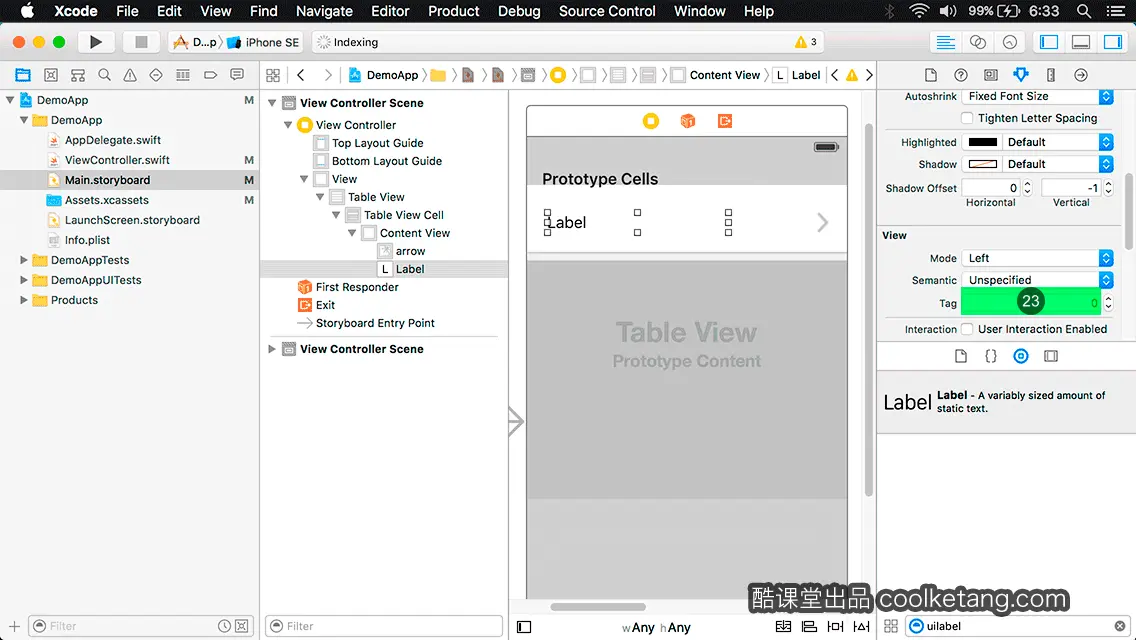This screenshot has height=640, width=1136.
Task: Run the app with the Play button
Action: [96, 42]
